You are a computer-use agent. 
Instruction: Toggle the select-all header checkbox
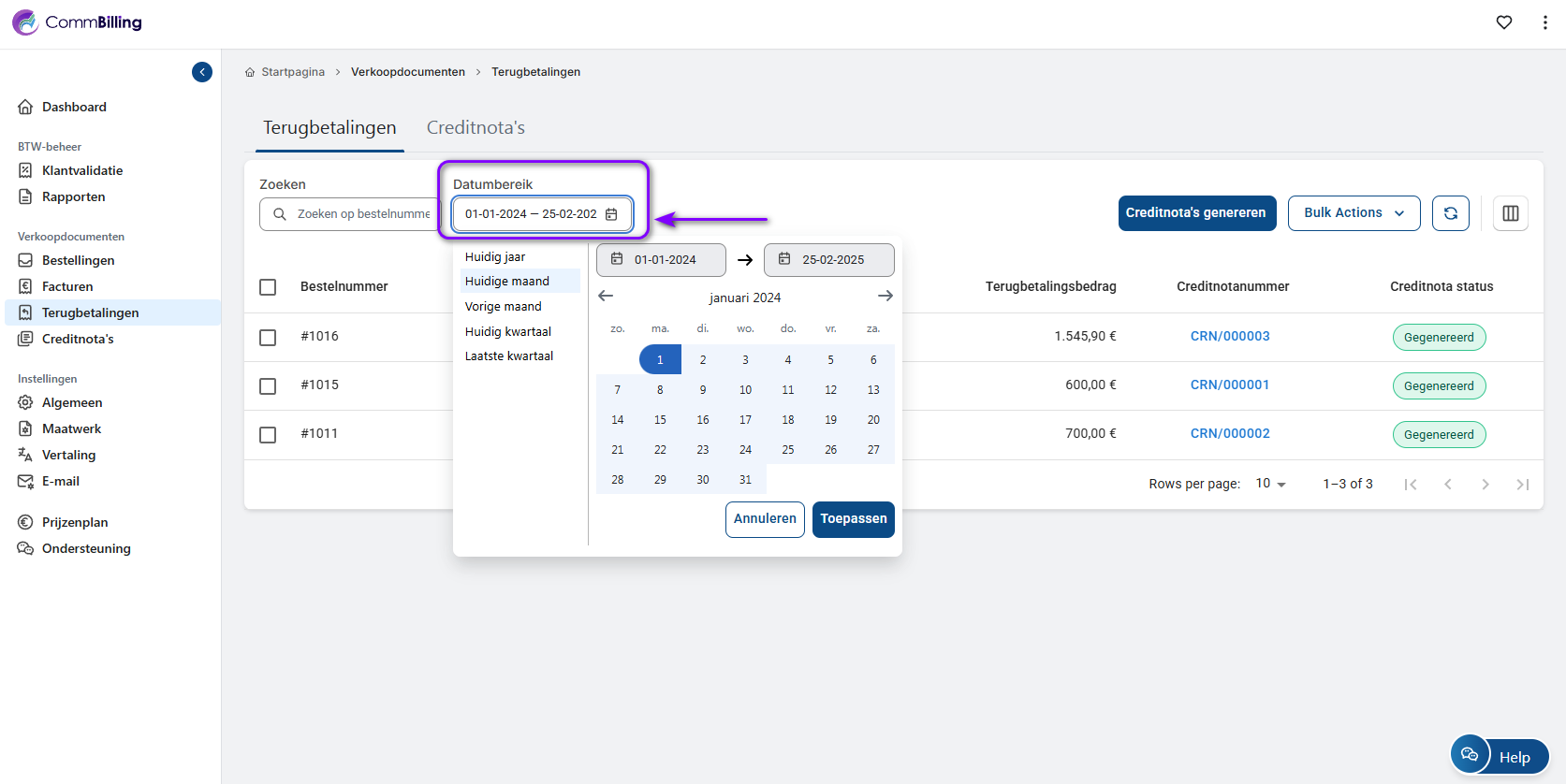click(268, 287)
